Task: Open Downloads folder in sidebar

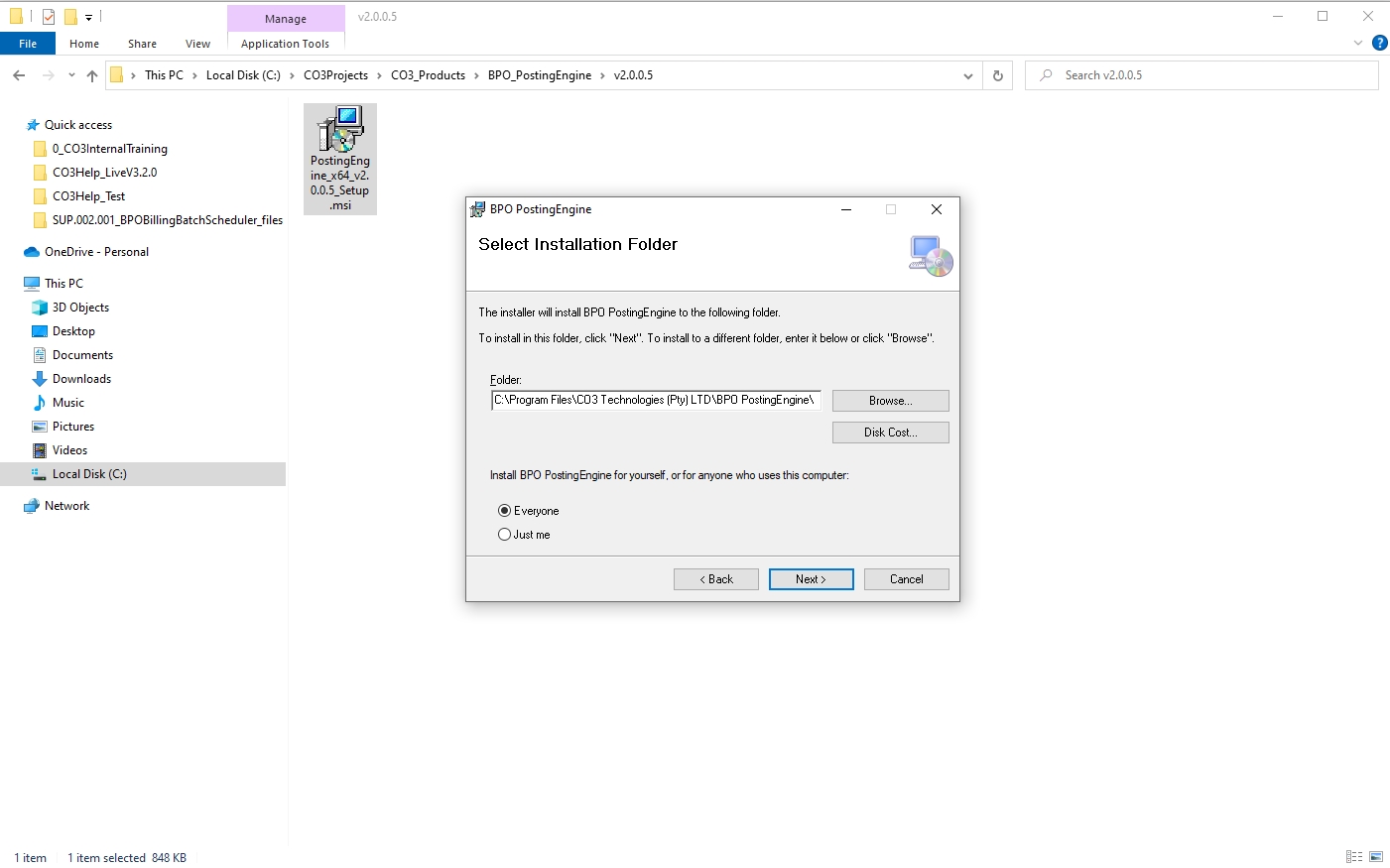Action: pyautogui.click(x=81, y=379)
